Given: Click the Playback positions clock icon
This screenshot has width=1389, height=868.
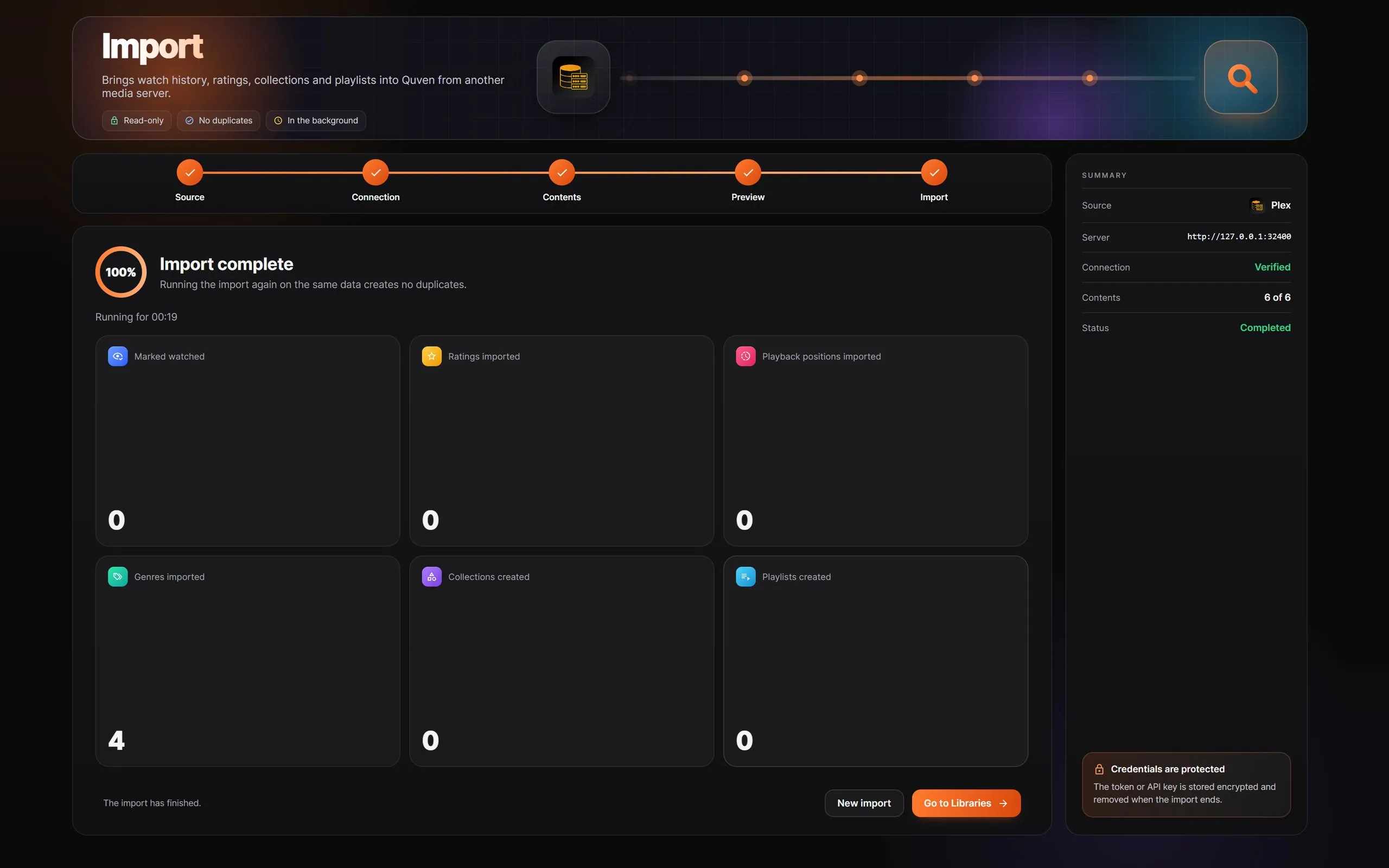Looking at the screenshot, I should click(x=746, y=356).
